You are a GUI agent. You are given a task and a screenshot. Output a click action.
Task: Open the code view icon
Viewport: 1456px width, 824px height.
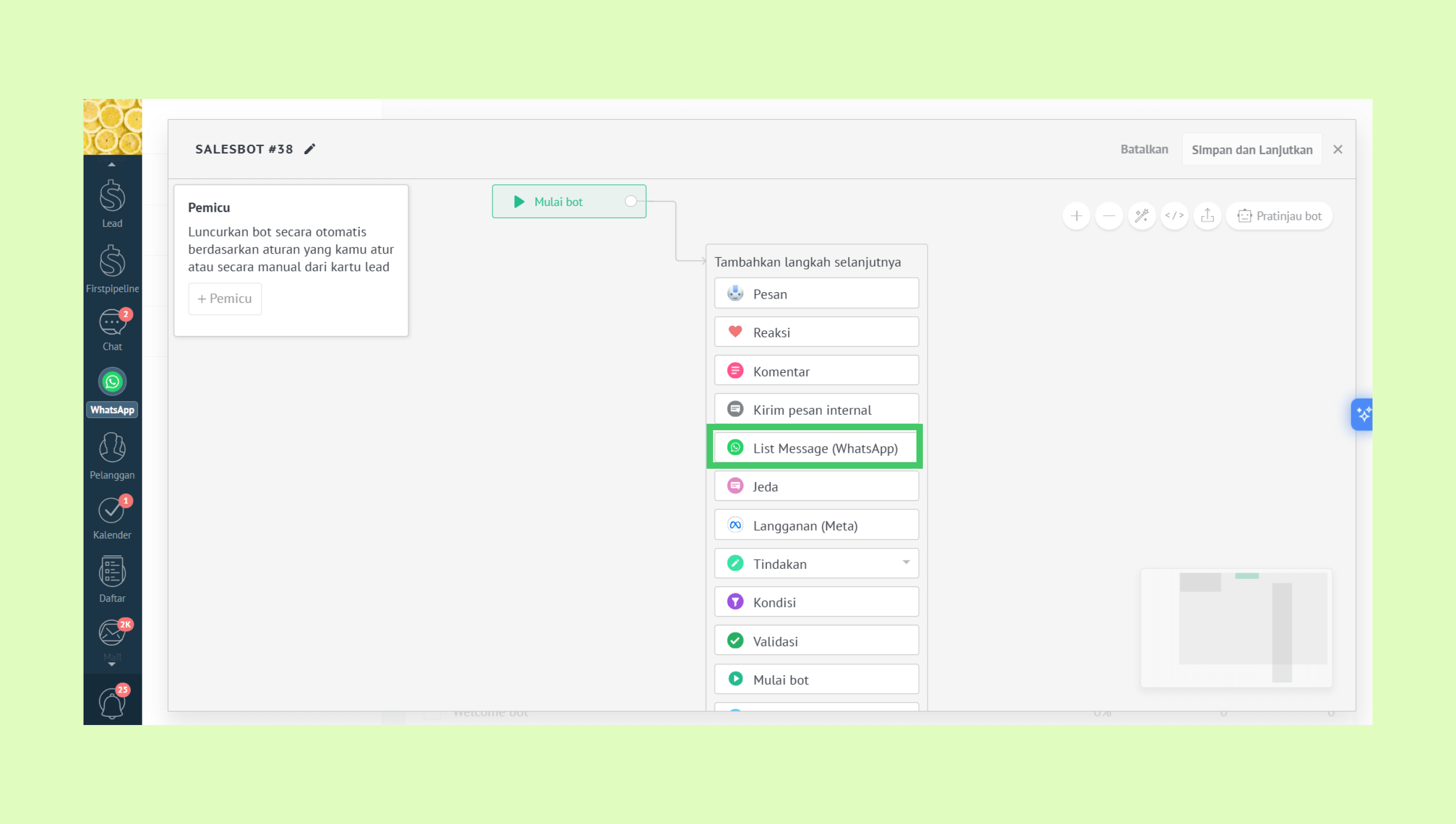1174,216
